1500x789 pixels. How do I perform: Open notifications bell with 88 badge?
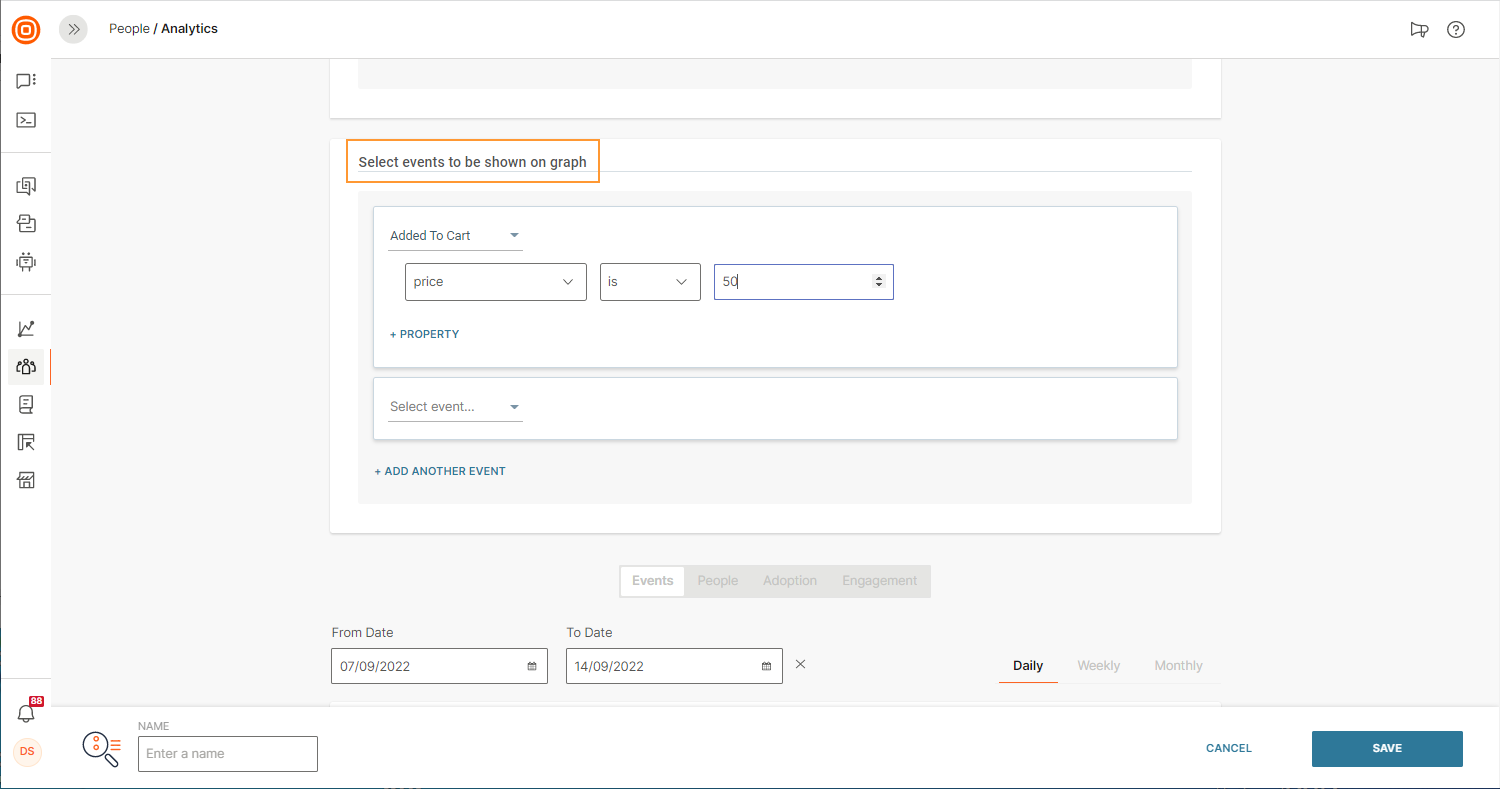coord(27,713)
